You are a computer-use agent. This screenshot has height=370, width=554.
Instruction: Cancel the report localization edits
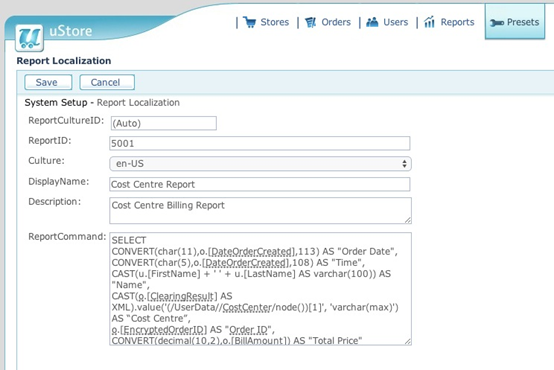[x=107, y=82]
